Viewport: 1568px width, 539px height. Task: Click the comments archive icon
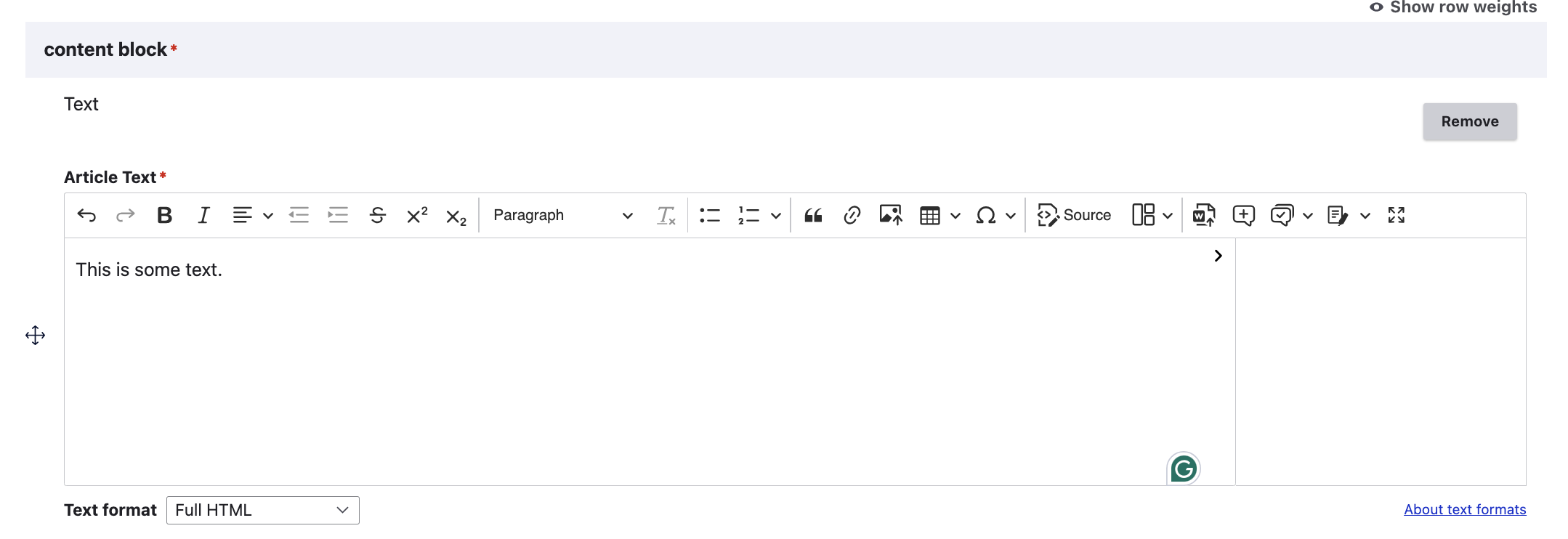tap(1282, 215)
